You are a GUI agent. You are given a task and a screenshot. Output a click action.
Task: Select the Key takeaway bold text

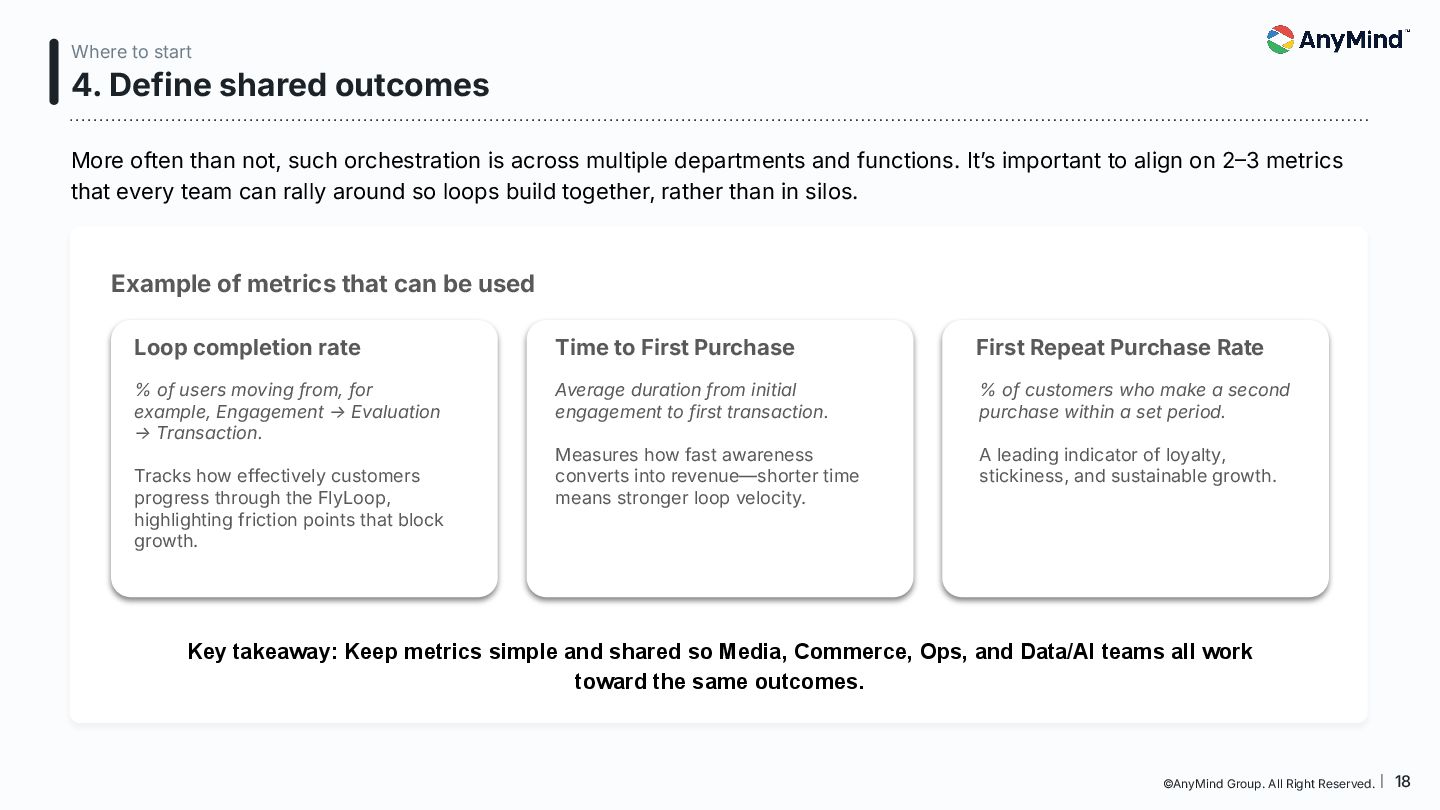[719, 666]
